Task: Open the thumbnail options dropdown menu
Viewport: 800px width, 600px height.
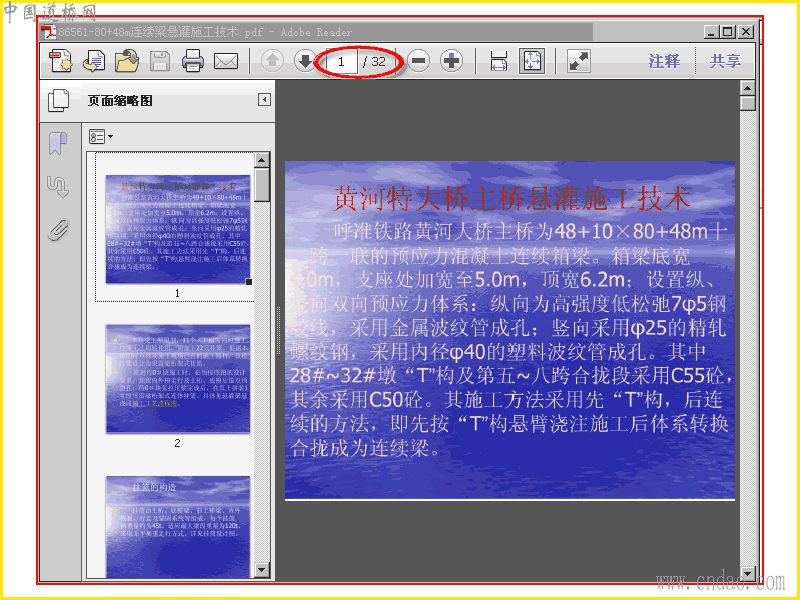Action: pos(101,137)
